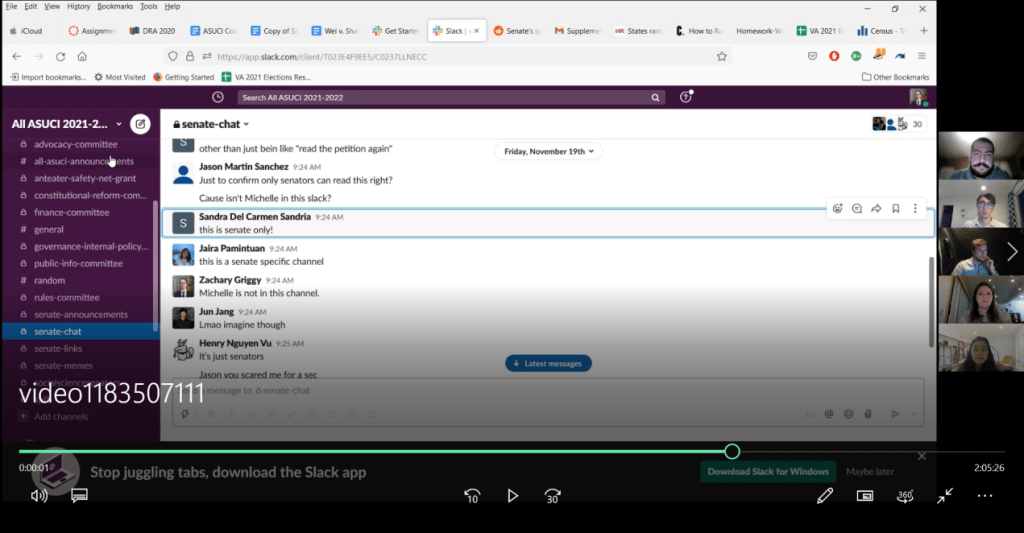Bookmark the highlighted message
The width and height of the screenshot is (1024, 533).
pos(896,208)
